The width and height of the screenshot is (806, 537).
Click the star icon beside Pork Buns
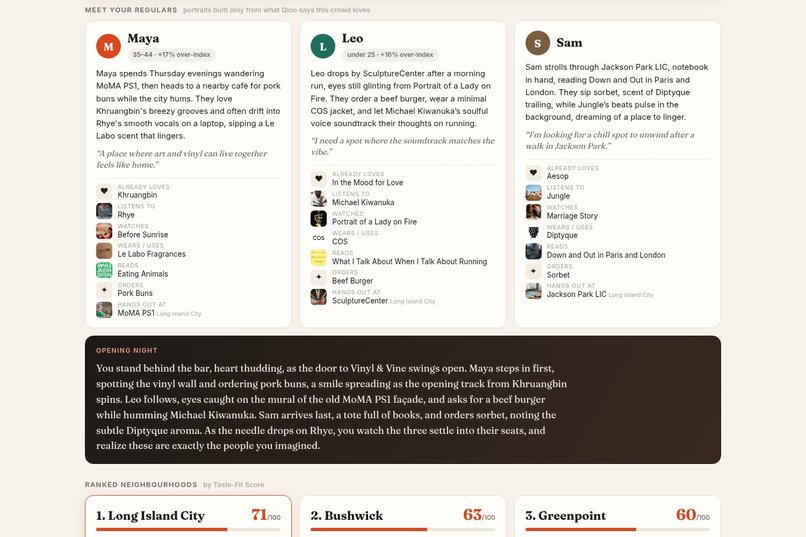pyautogui.click(x=104, y=290)
